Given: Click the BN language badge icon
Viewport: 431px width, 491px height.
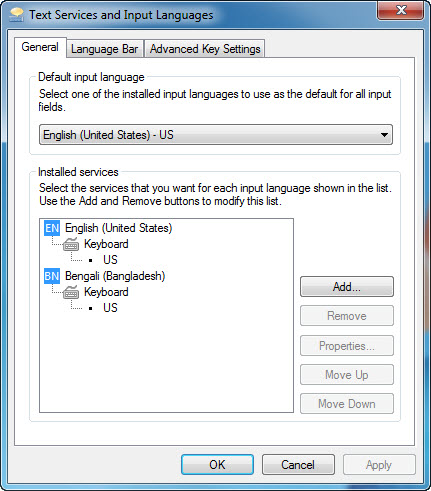Looking at the screenshot, I should point(52,276).
